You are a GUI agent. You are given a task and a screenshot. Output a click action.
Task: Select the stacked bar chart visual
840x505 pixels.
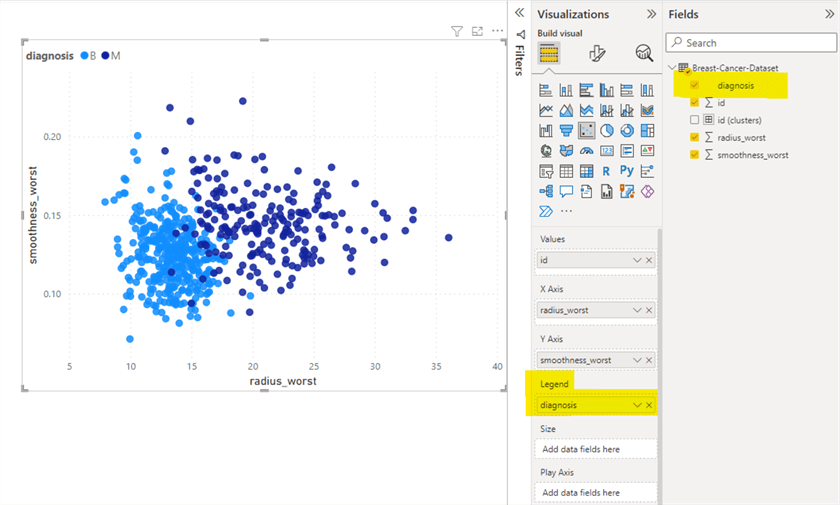[545, 90]
